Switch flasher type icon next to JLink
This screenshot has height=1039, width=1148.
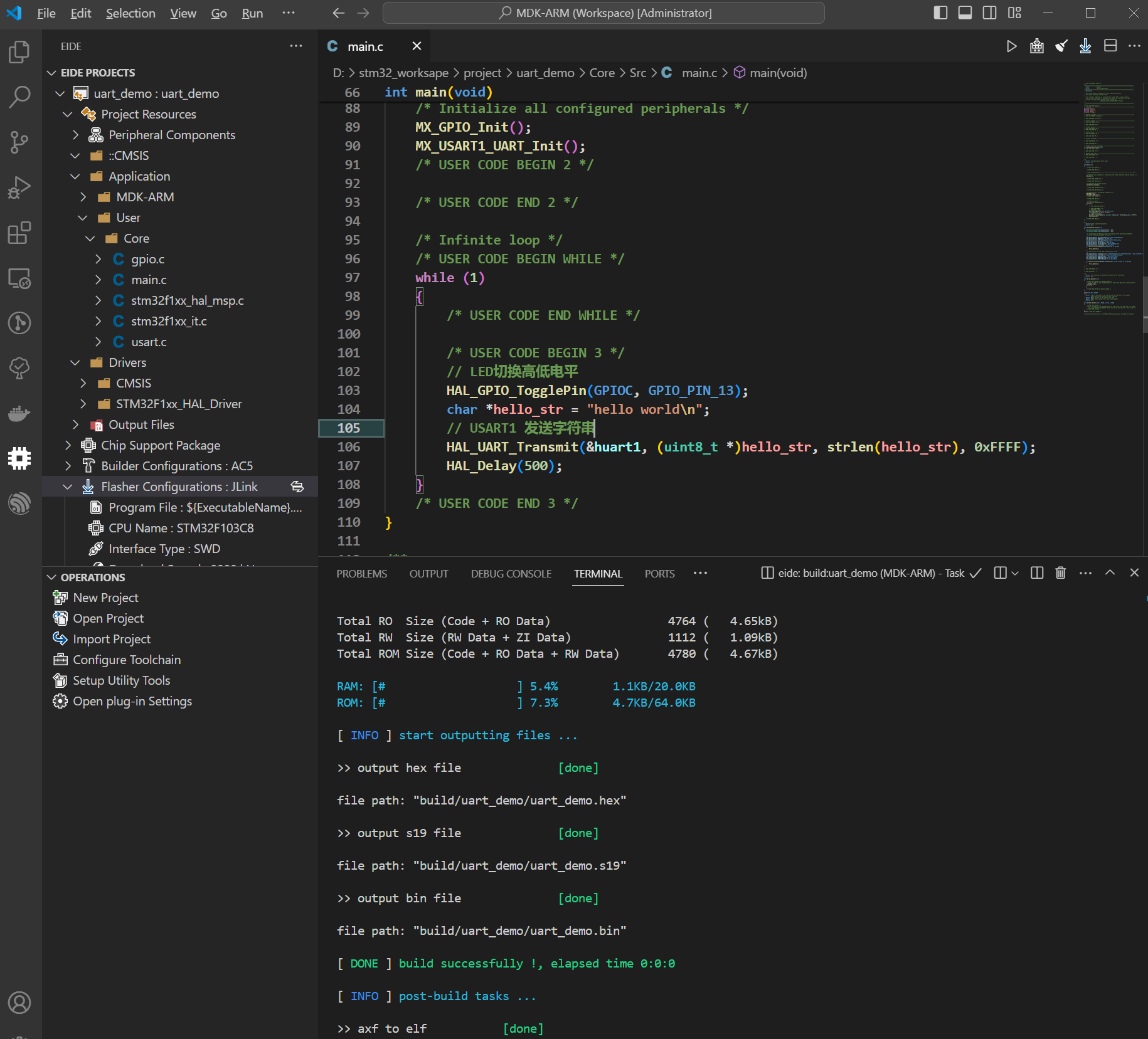[297, 487]
